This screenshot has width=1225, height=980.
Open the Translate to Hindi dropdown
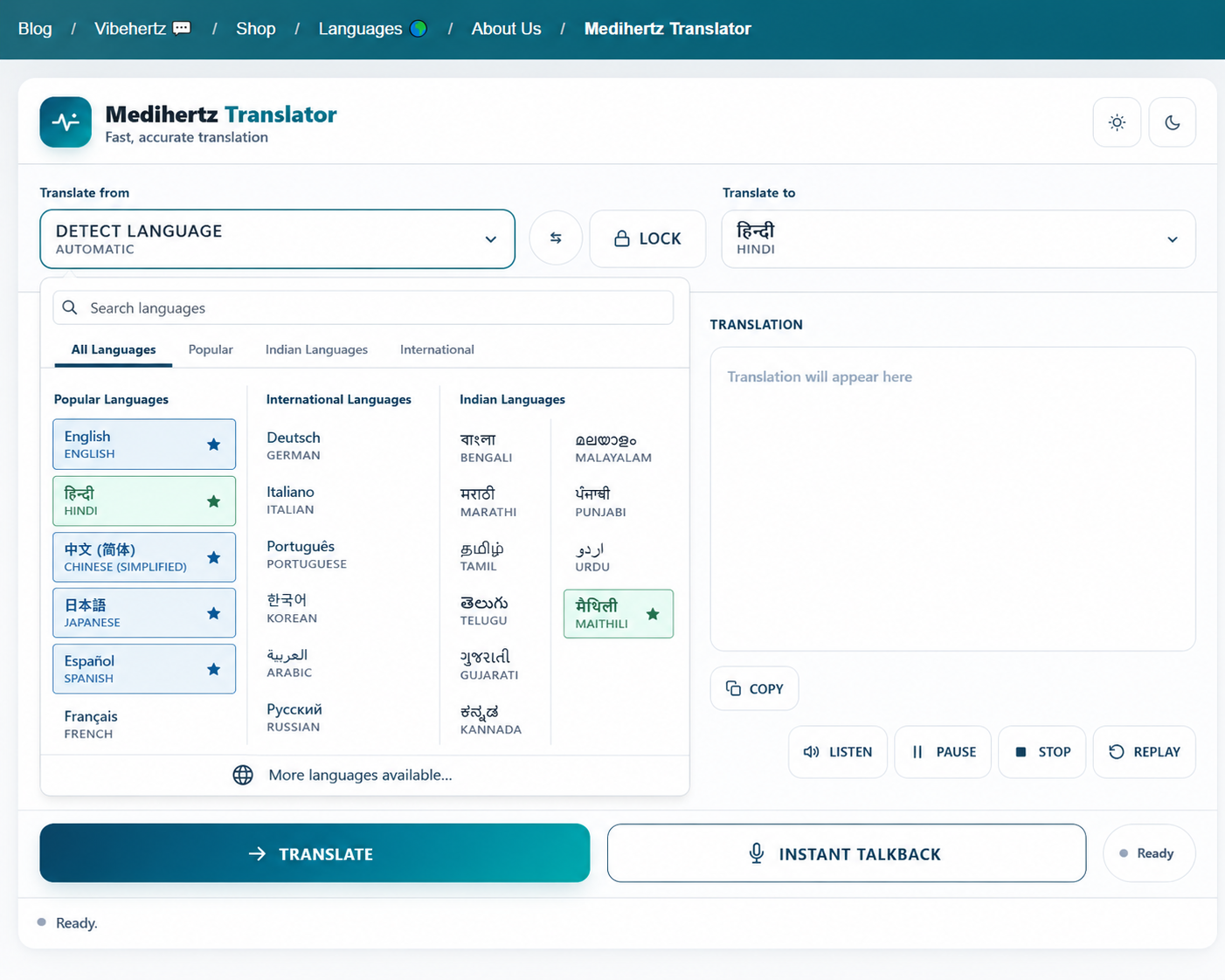pos(959,238)
